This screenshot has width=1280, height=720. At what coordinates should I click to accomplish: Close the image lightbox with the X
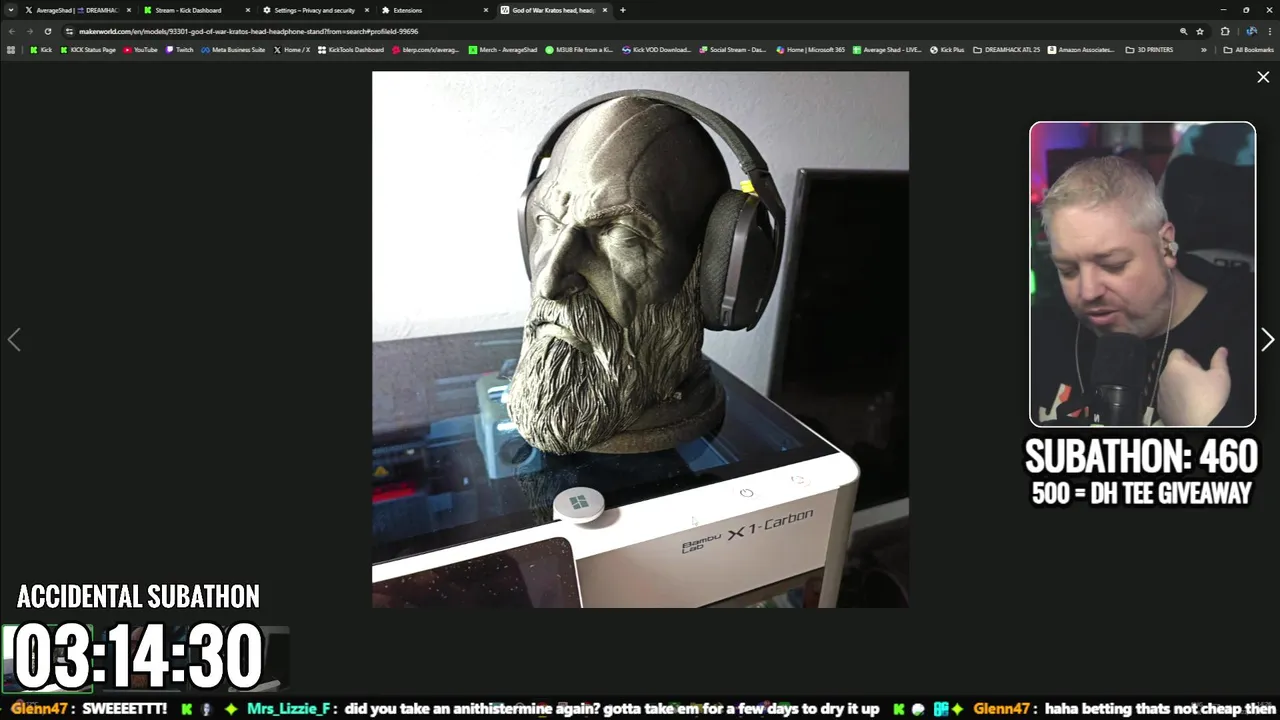click(1263, 77)
